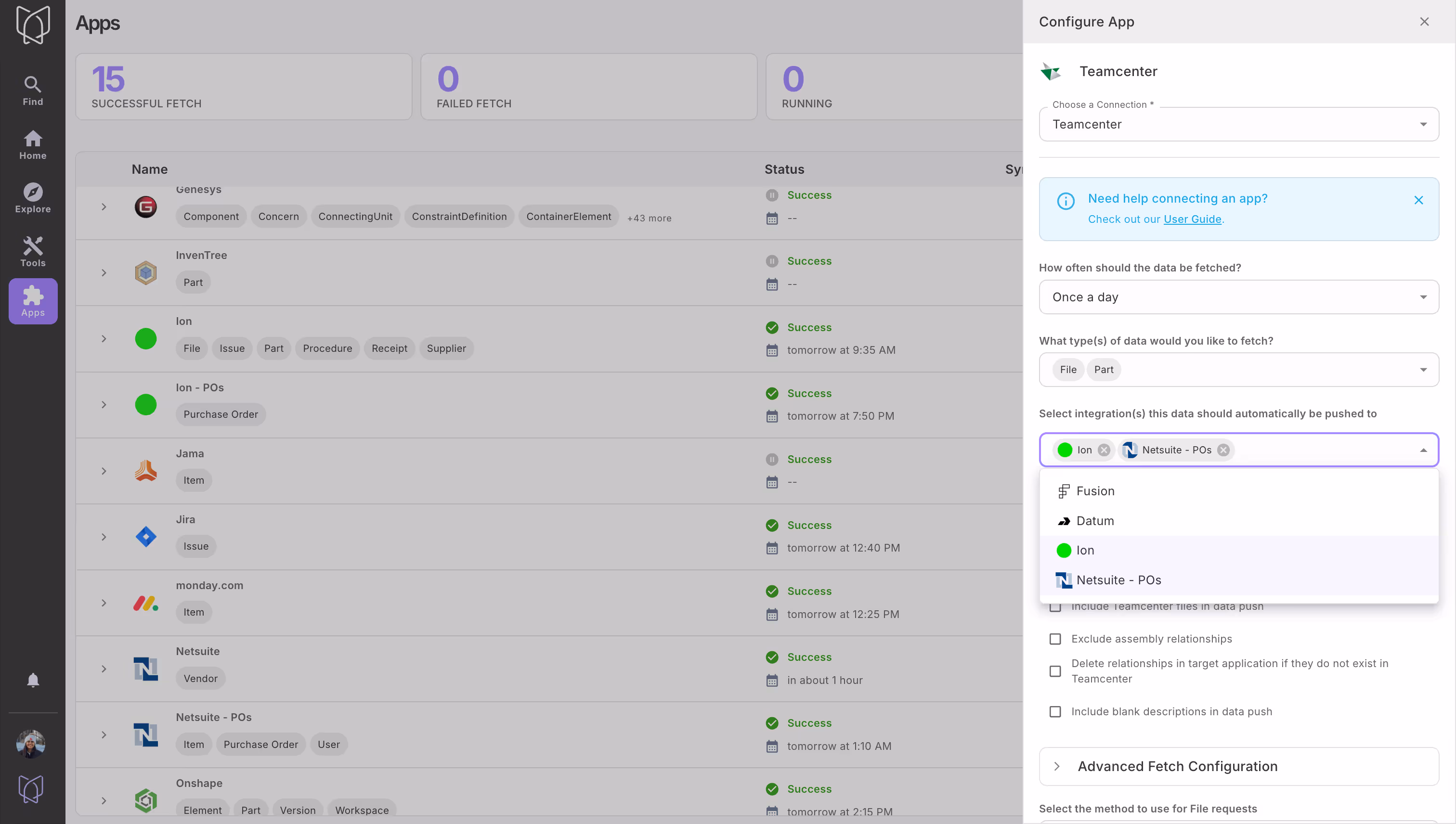Viewport: 1456px width, 824px height.
Task: Click paused status icon for Jama
Action: [x=772, y=459]
